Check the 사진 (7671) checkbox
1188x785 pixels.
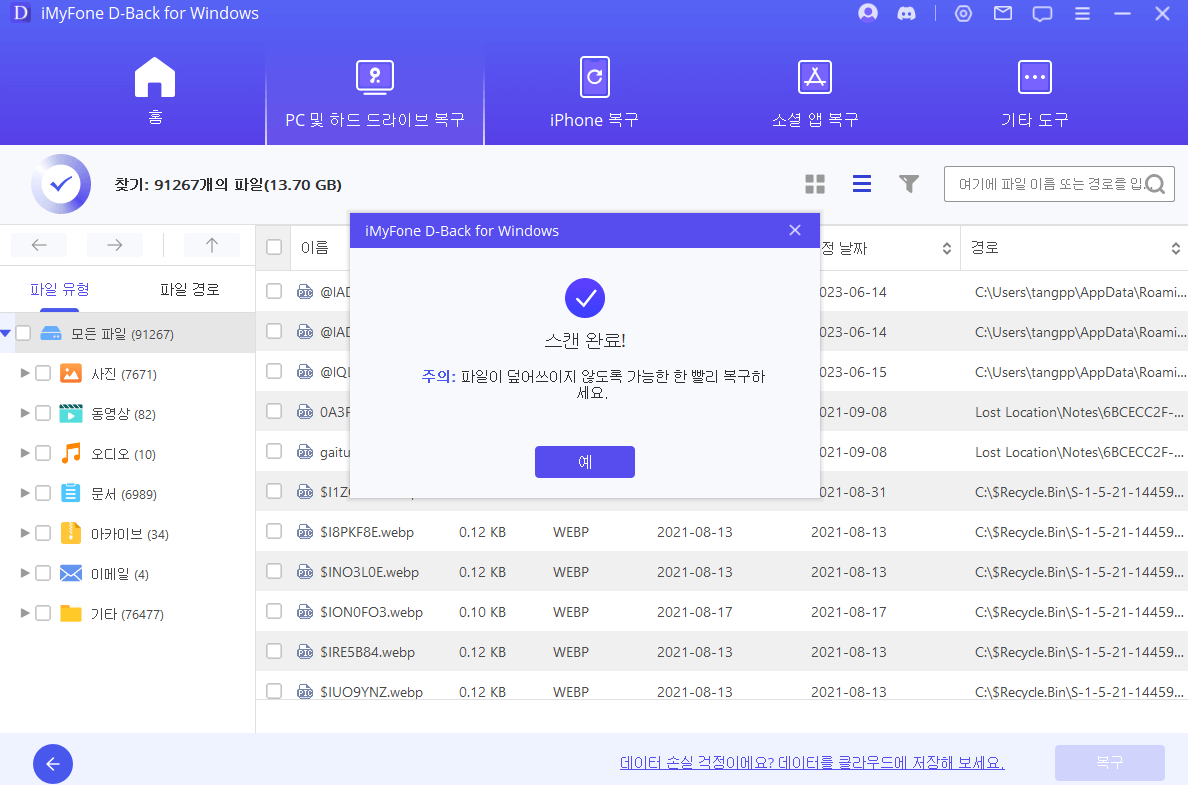(43, 373)
